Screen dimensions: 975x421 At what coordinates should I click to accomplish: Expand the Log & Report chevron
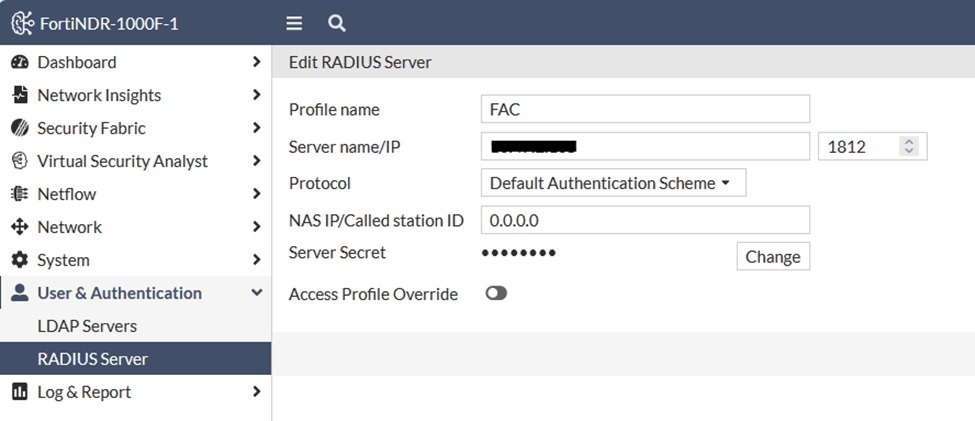point(256,392)
